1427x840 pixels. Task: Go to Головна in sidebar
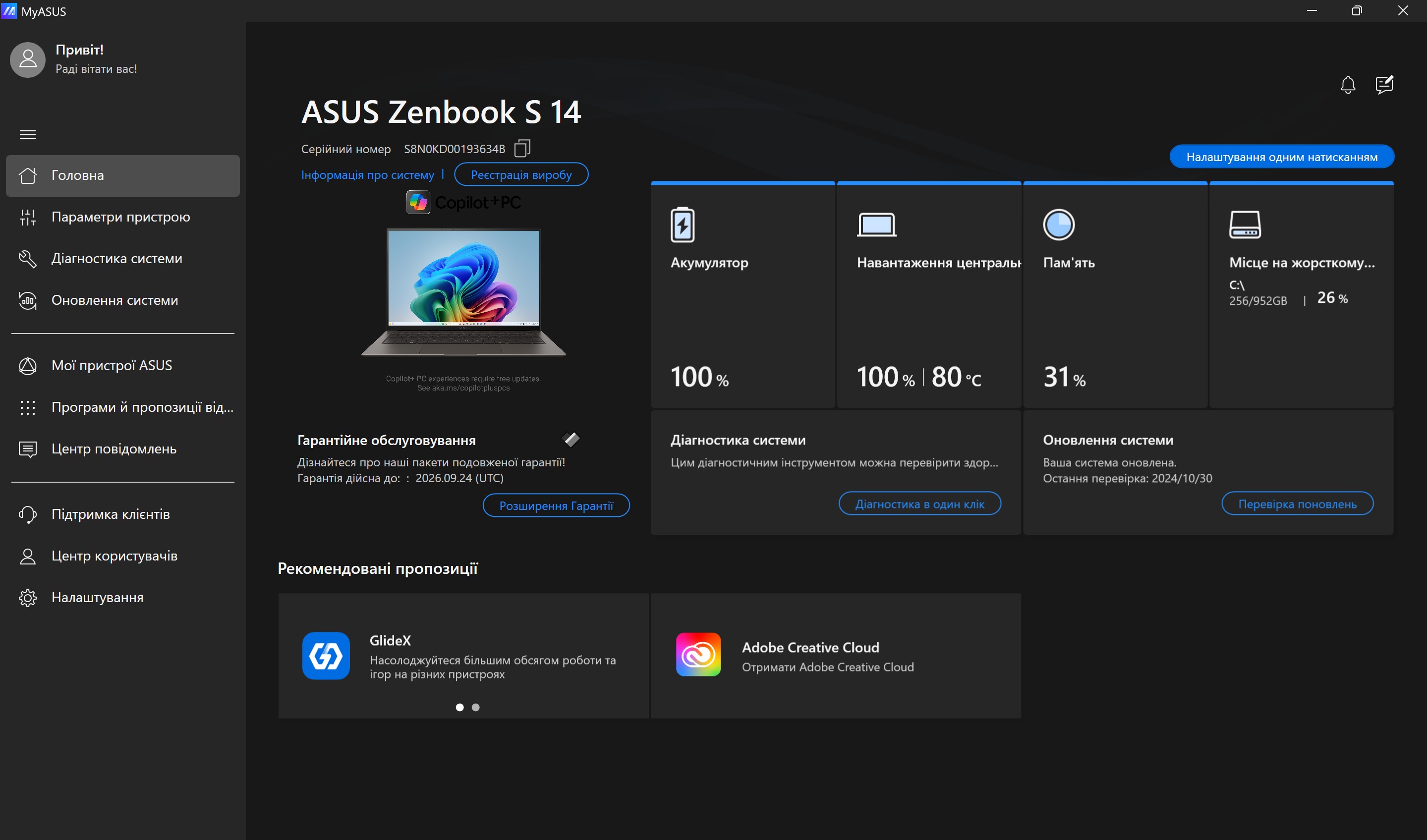point(123,175)
